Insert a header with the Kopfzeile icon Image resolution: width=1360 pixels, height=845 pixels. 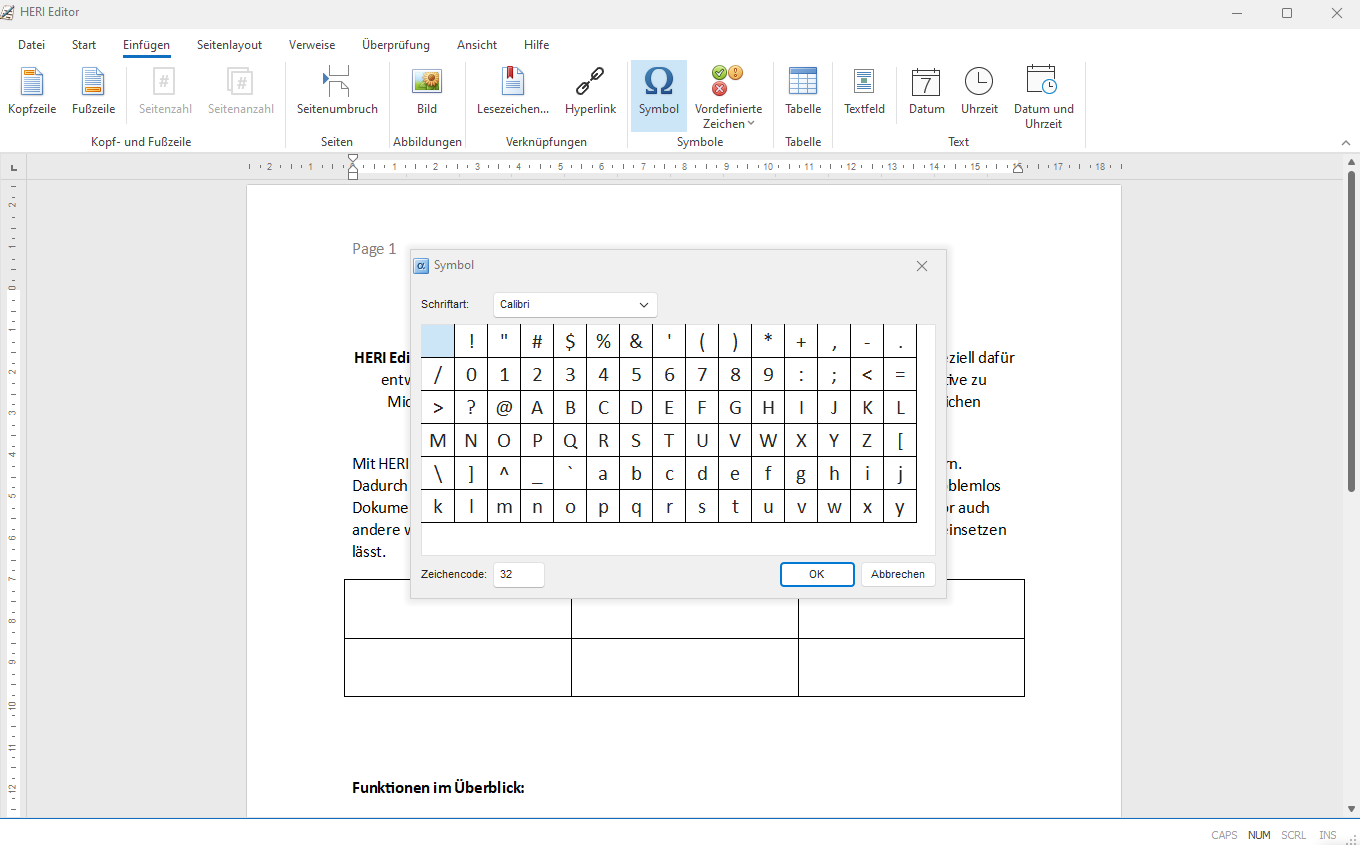click(x=32, y=92)
